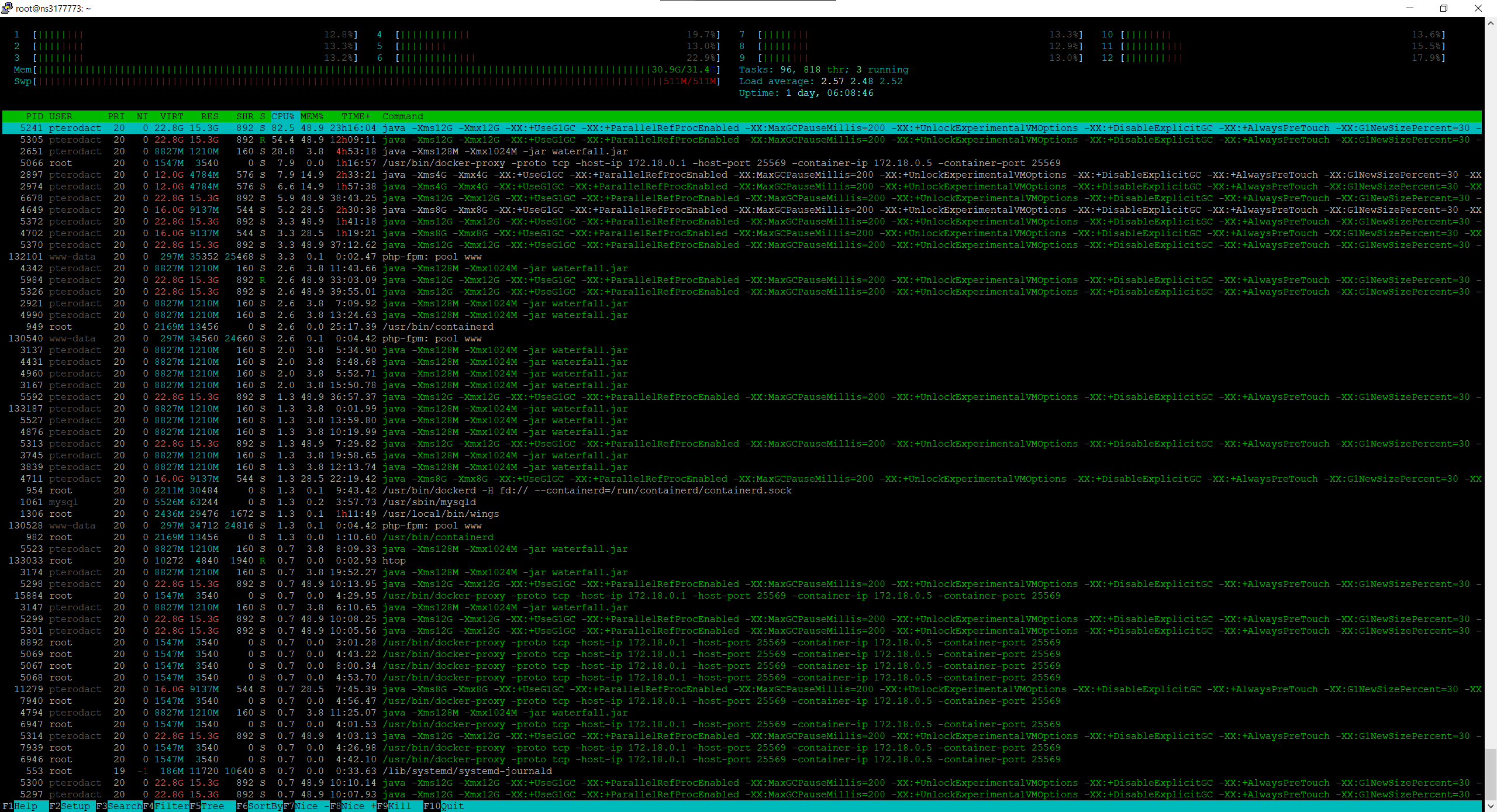Click the vertical scrollbar down arrow
This screenshot has height=812, width=1497.
pyautogui.click(x=1491, y=806)
